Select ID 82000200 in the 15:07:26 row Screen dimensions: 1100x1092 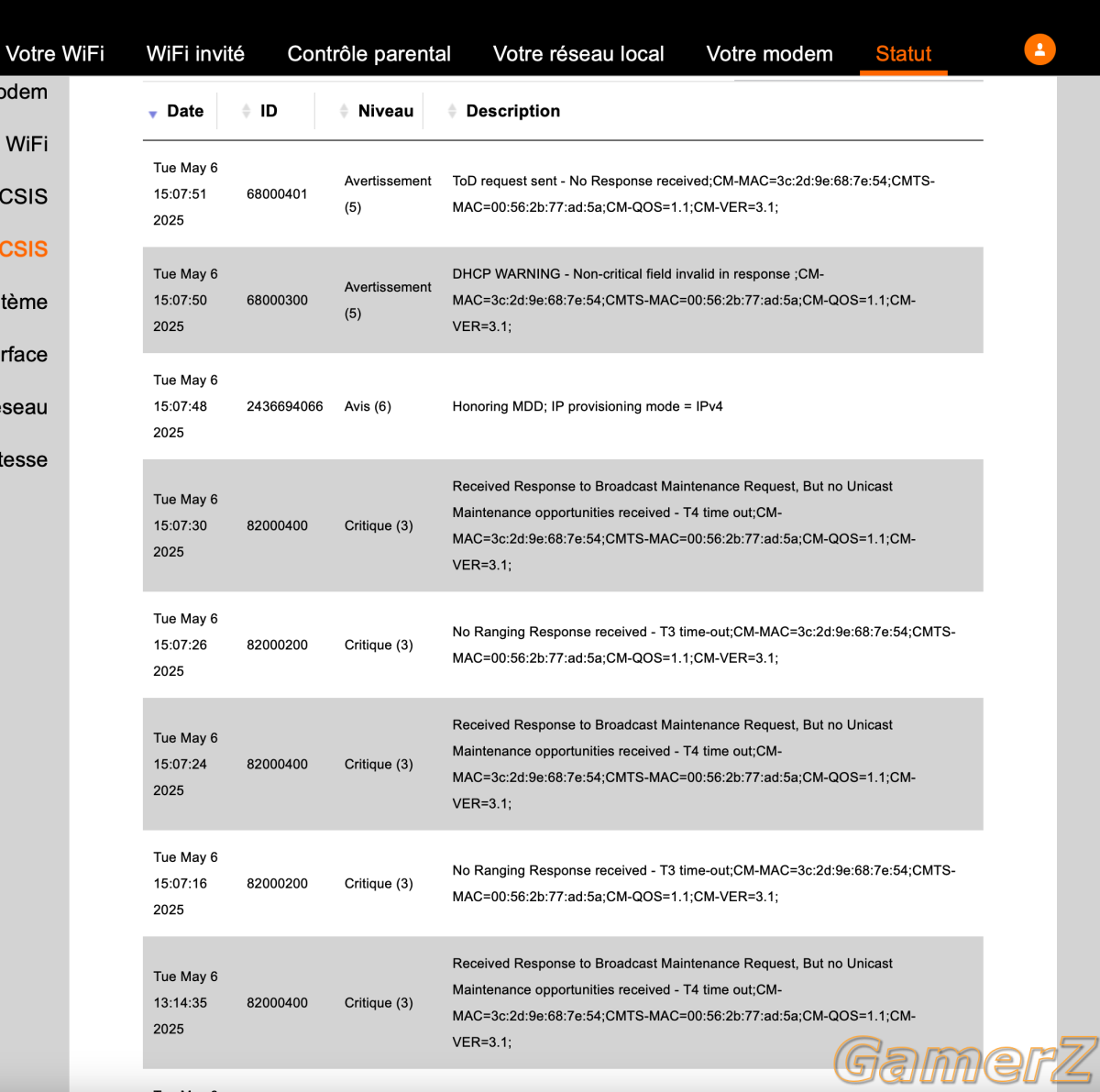[x=277, y=645]
